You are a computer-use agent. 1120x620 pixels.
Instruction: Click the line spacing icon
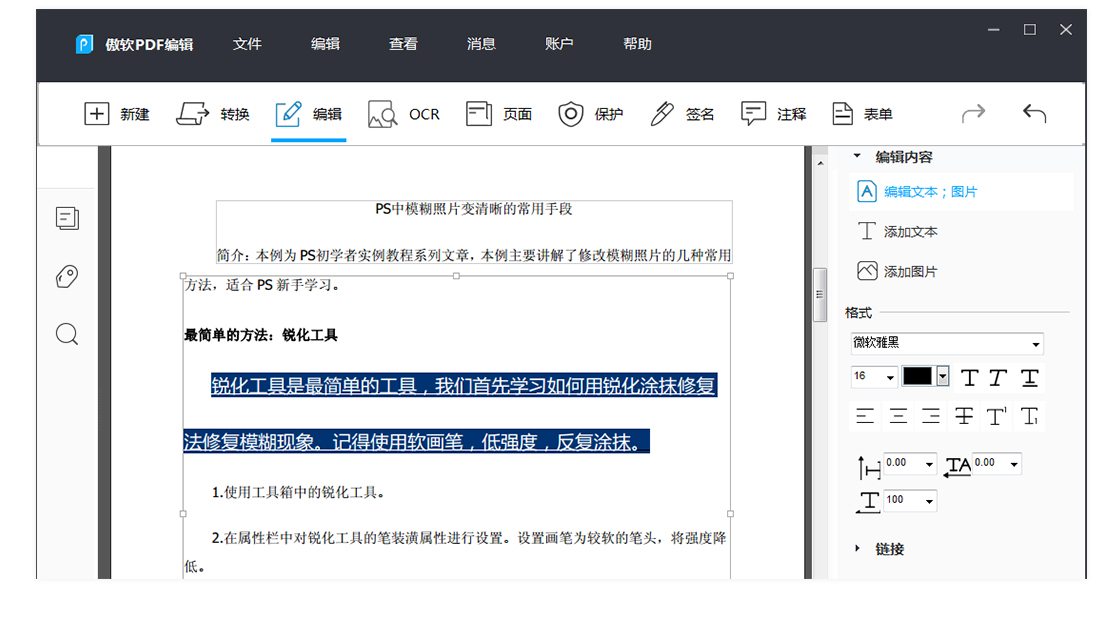869,467
